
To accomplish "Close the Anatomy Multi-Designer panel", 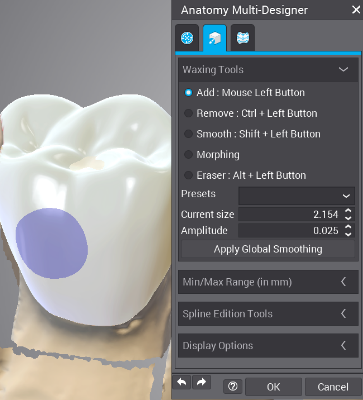I will click(356, 10).
